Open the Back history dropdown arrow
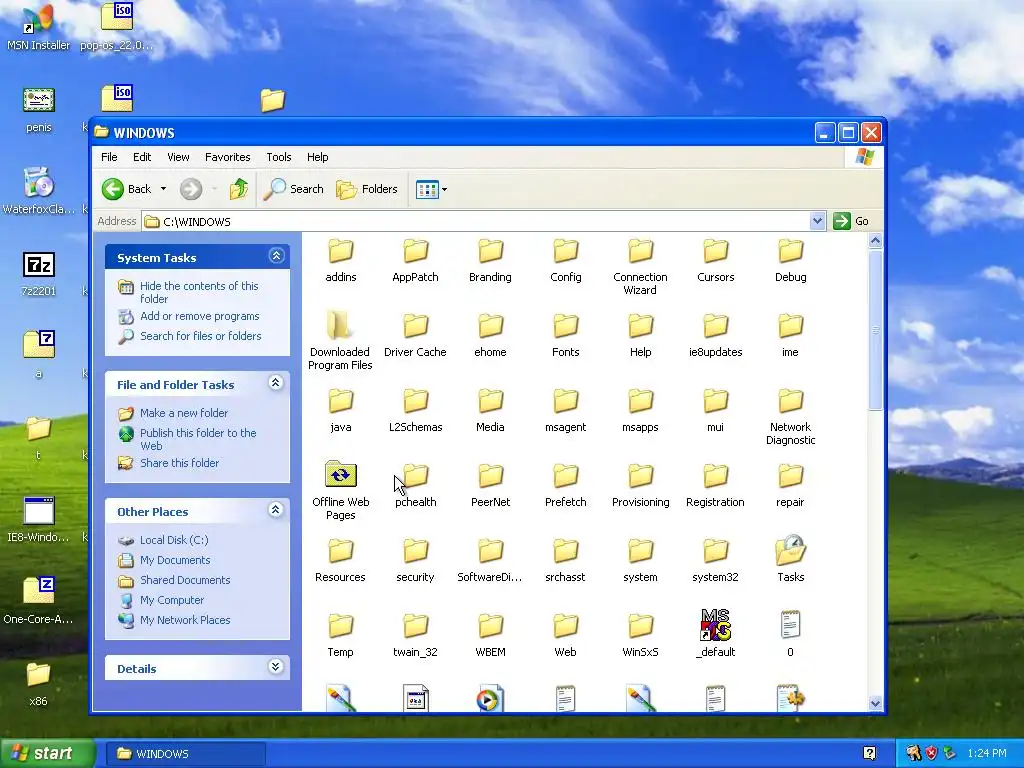This screenshot has width=1024, height=768. [x=163, y=189]
